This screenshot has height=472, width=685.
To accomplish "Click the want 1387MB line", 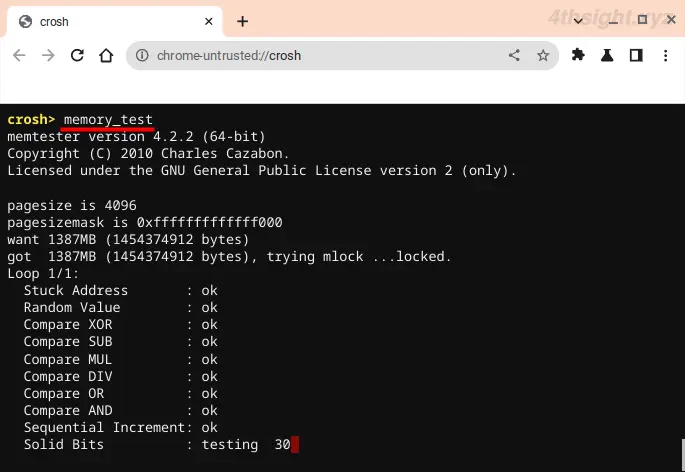I will click(128, 239).
